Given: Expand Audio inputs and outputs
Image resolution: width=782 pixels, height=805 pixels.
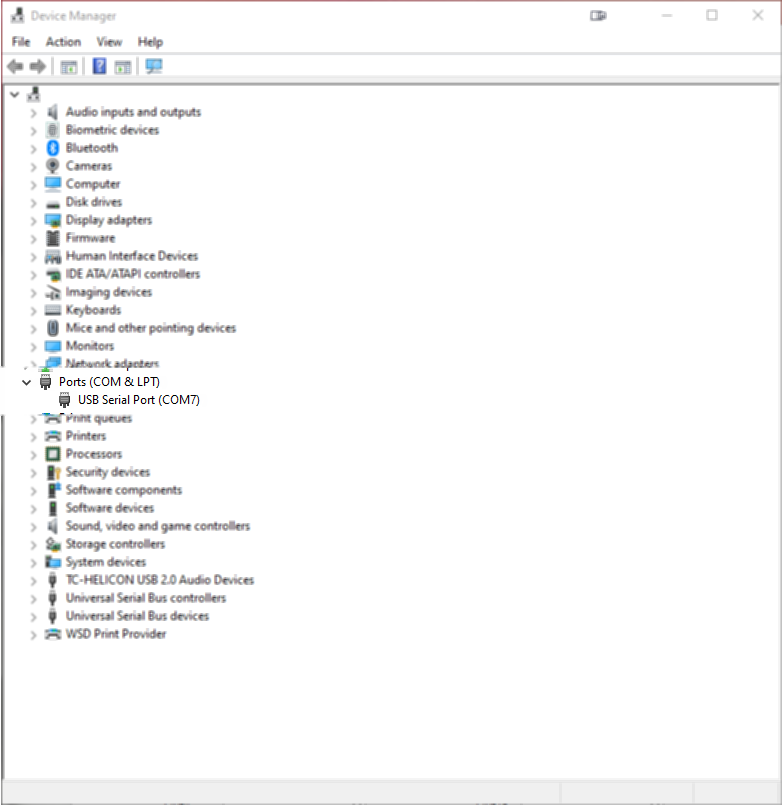Looking at the screenshot, I should coord(33,112).
